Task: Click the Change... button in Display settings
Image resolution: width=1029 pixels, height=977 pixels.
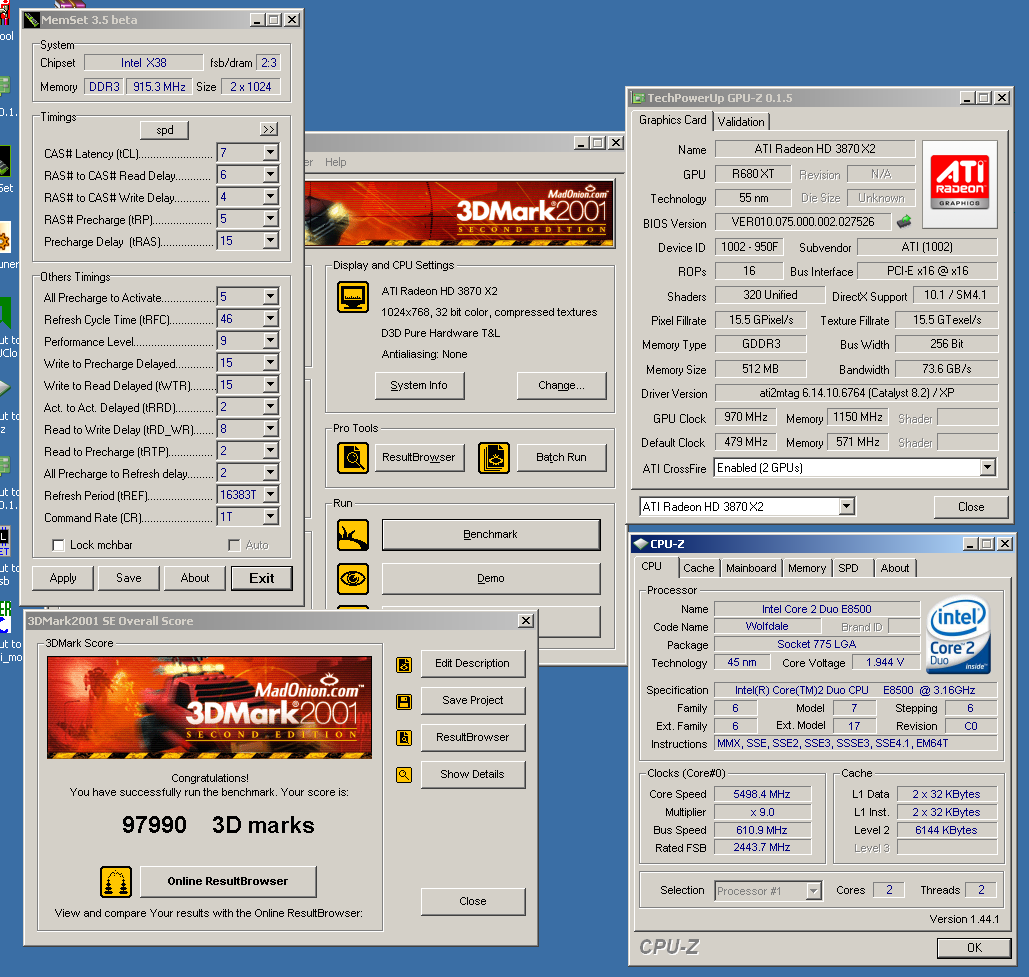Action: [561, 386]
